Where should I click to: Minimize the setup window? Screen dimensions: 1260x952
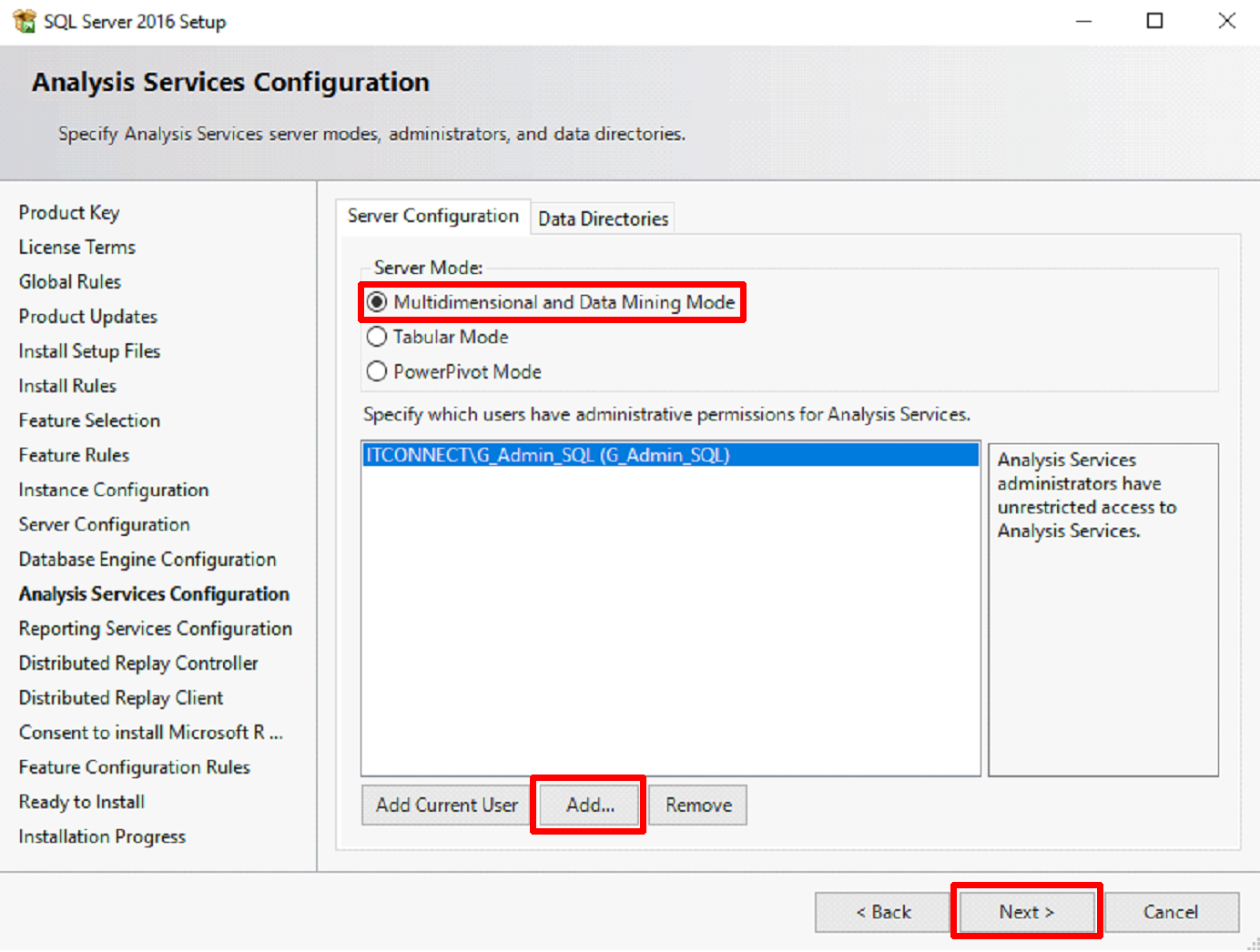click(1083, 21)
